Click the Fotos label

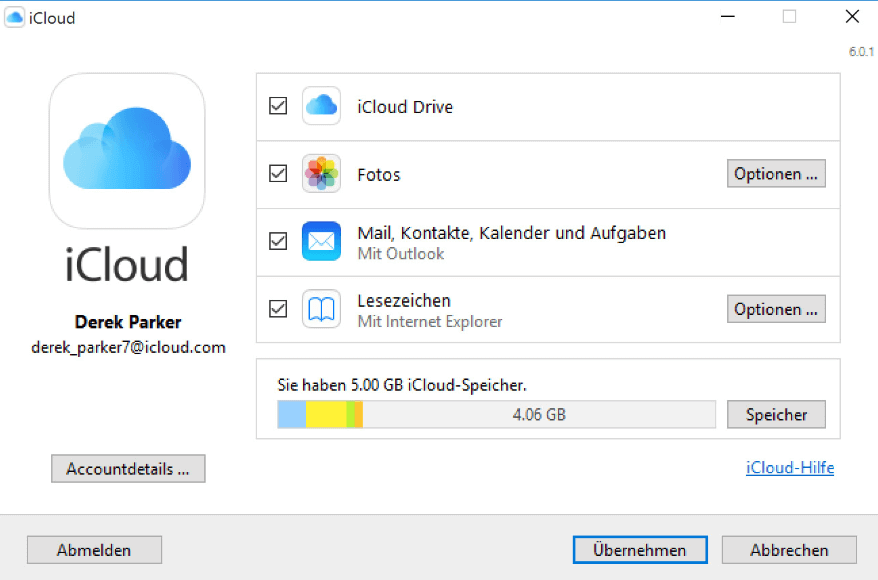[379, 175]
